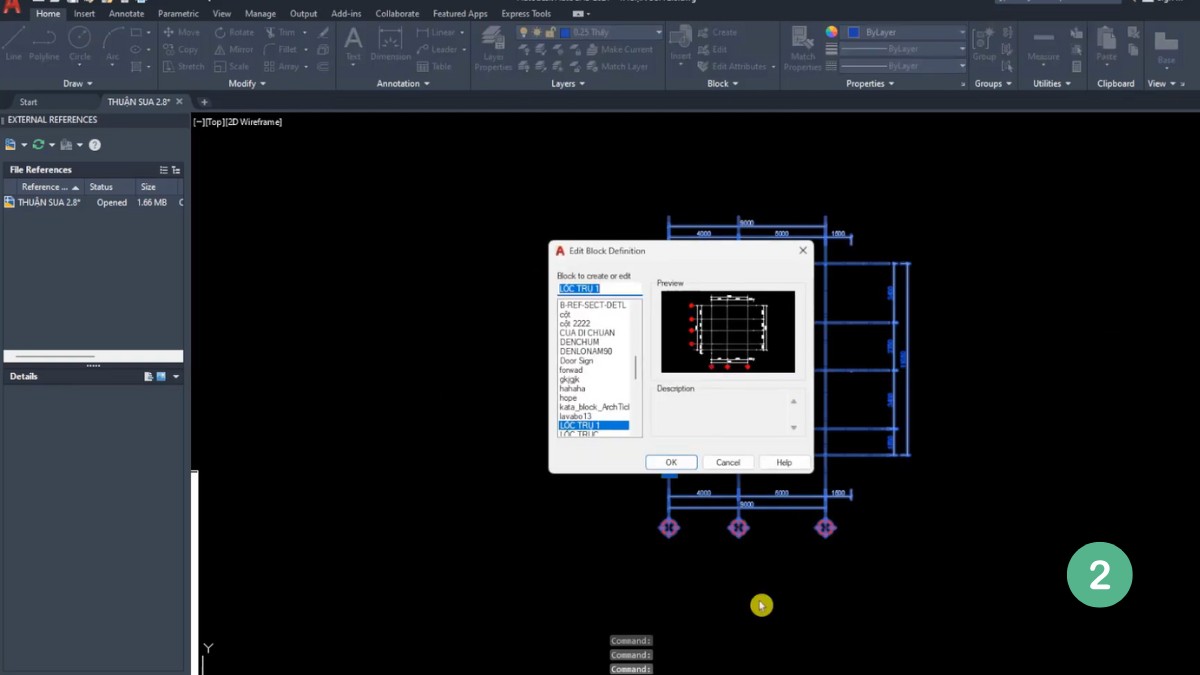Expand the Draw panel flyout

[x=78, y=84]
